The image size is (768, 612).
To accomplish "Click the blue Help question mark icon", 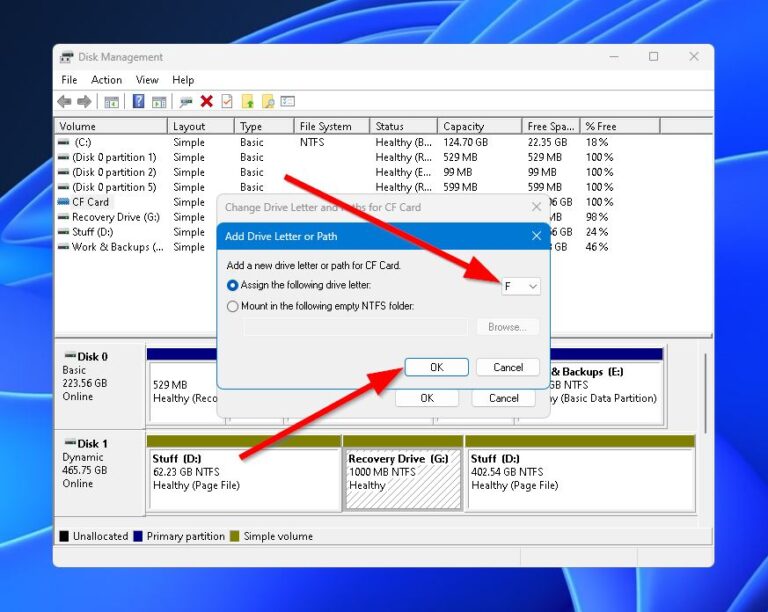I will [138, 102].
